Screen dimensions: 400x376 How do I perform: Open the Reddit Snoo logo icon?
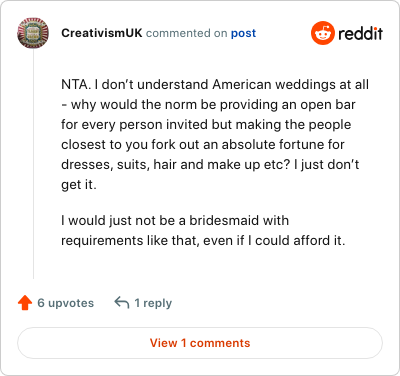click(x=322, y=33)
